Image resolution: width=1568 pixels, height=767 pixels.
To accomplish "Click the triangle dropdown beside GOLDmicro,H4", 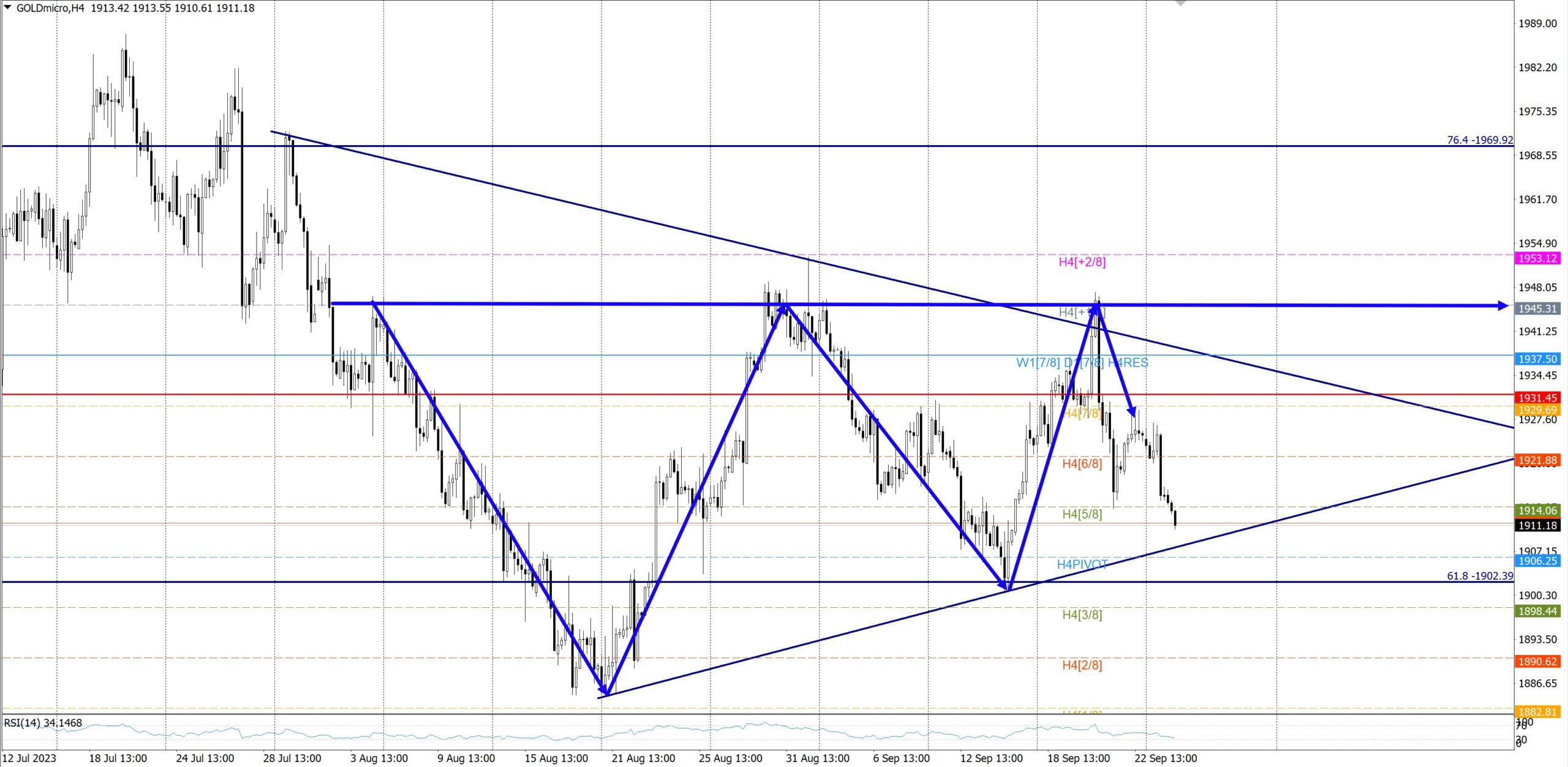I will tap(7, 7).
